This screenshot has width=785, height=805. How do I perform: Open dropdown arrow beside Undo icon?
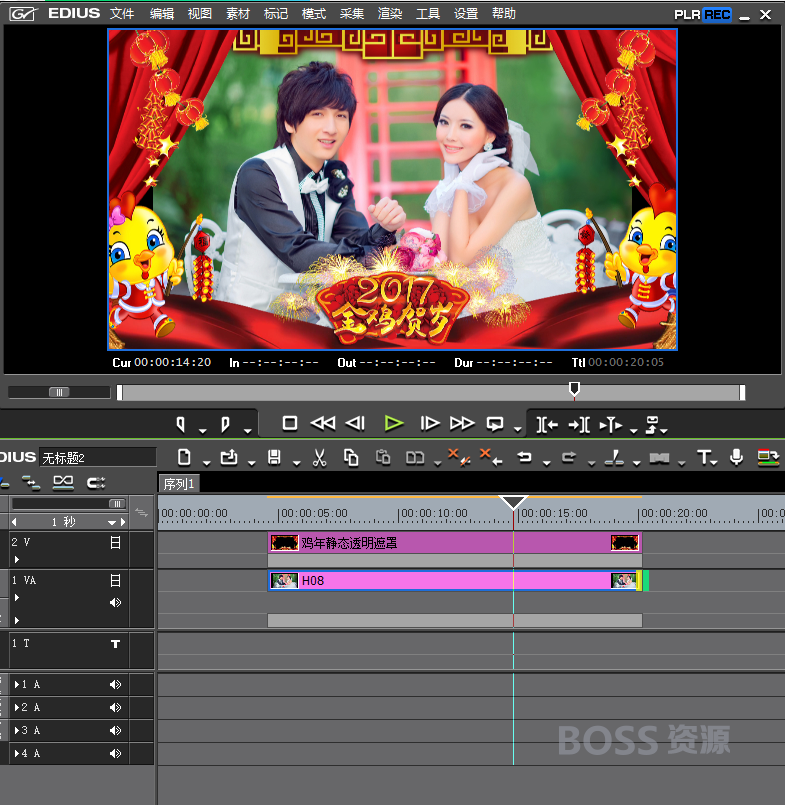click(x=547, y=463)
